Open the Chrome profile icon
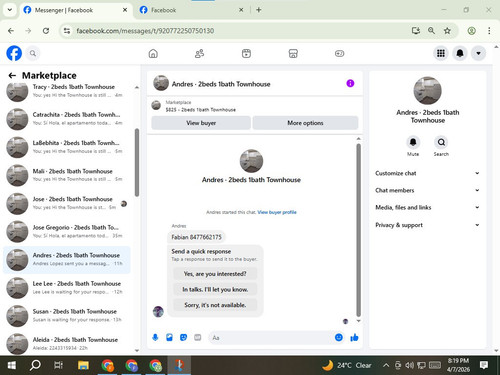The width and height of the screenshot is (500, 375). (471, 31)
